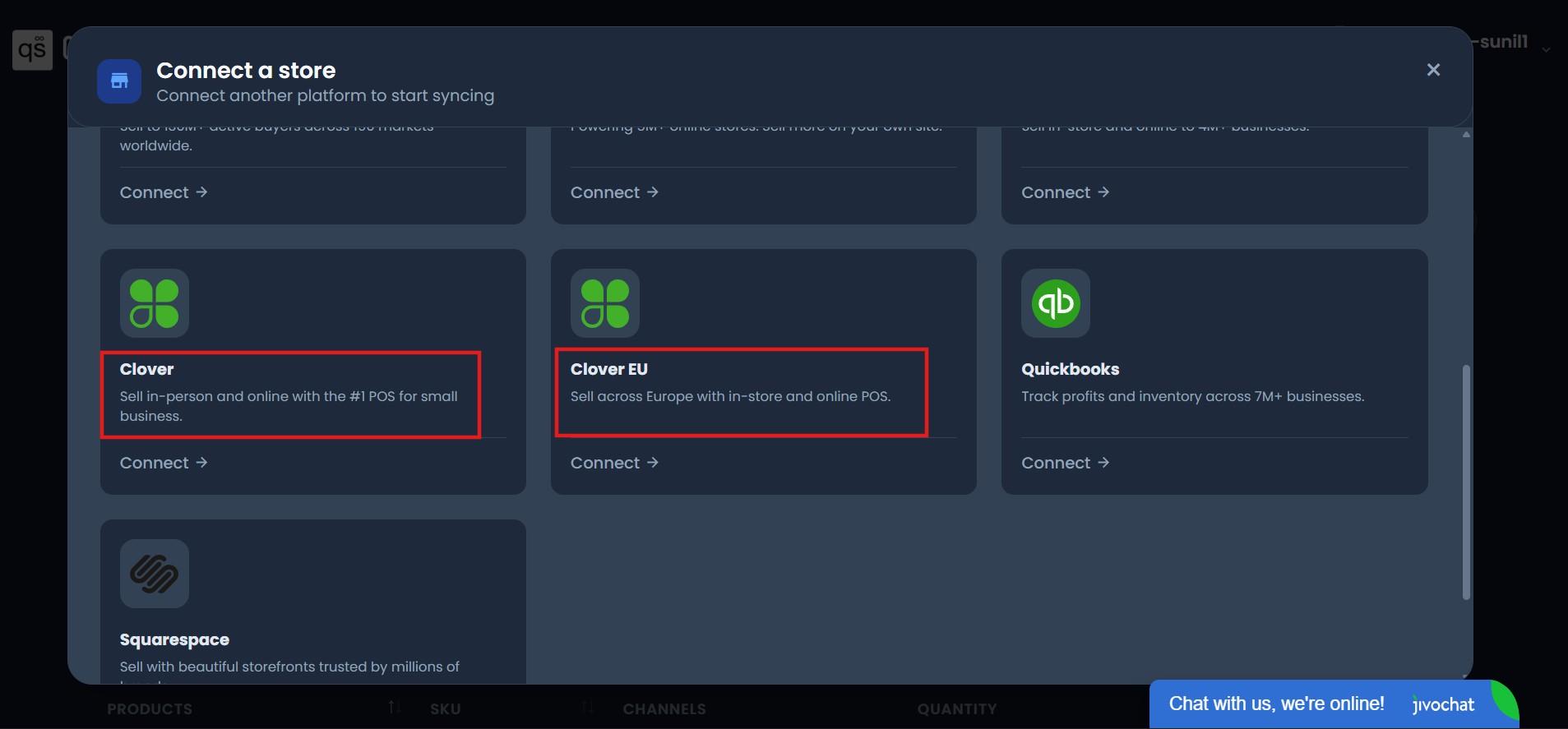Click the 'Connect a store' dialog heading
Screen dimensions: 1568x729
[x=246, y=70]
